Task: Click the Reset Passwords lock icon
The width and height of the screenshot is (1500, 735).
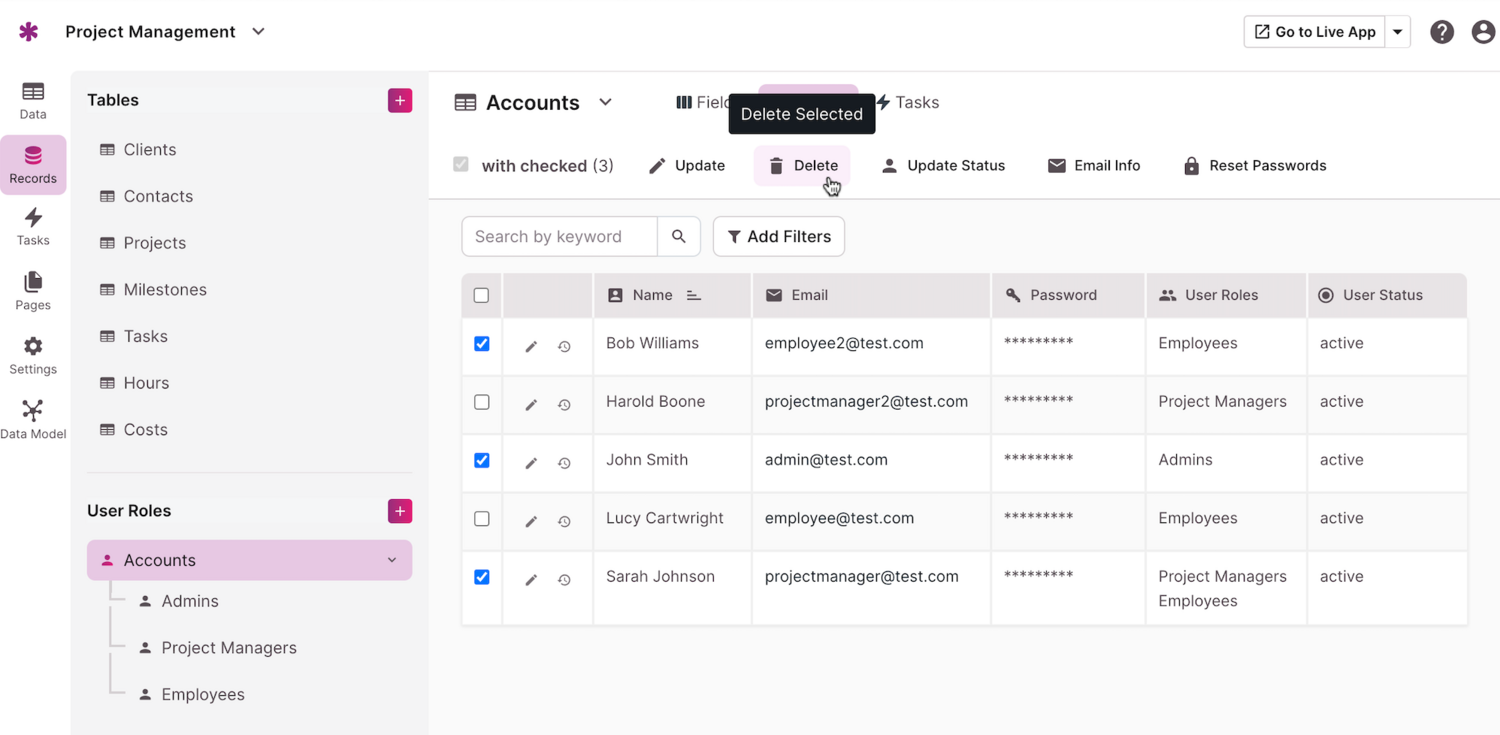Action: click(x=1190, y=165)
